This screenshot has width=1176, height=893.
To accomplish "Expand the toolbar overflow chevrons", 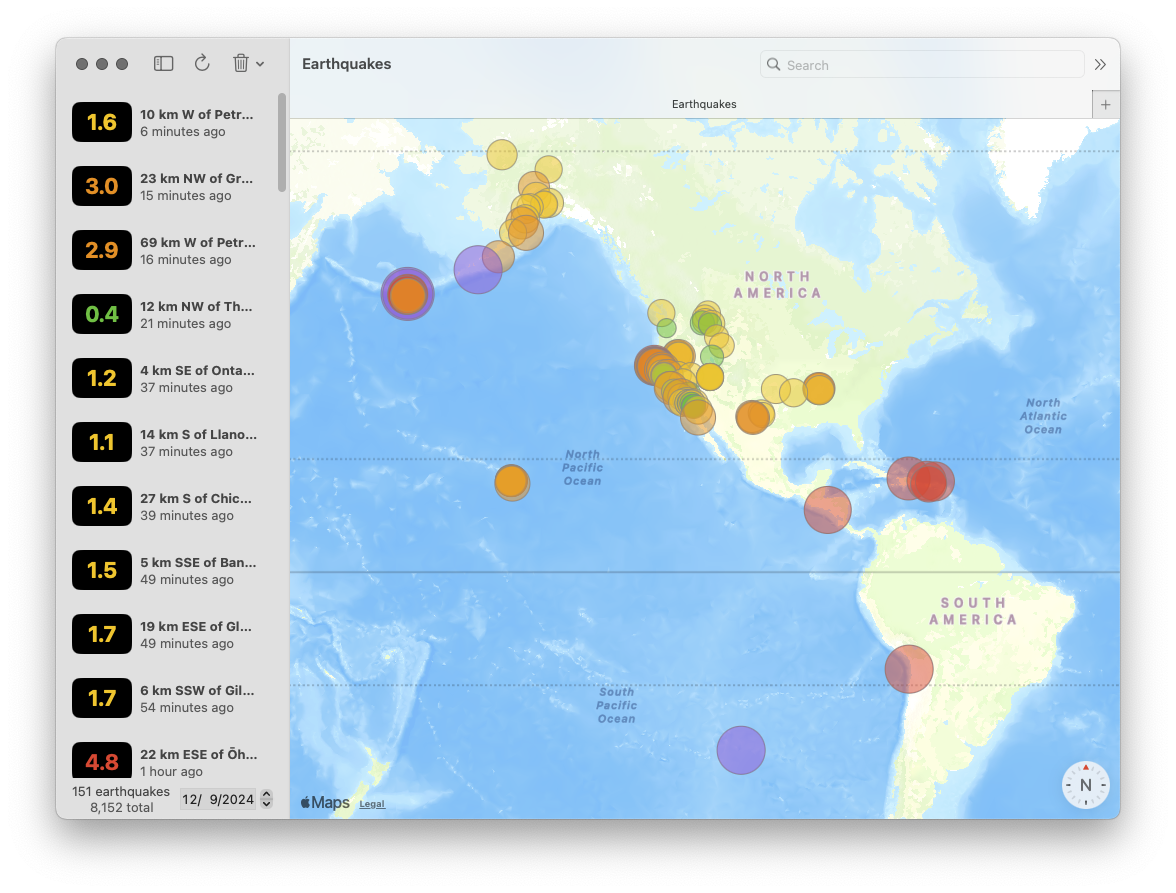I will pyautogui.click(x=1100, y=64).
